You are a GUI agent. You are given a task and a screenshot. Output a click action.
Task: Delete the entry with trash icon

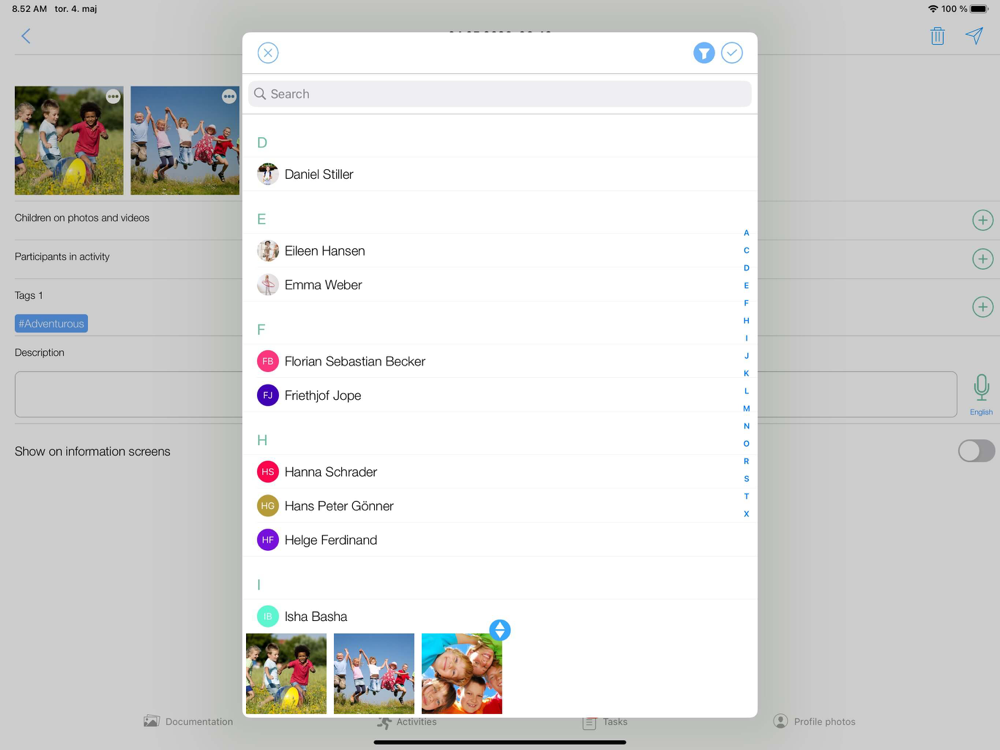pyautogui.click(x=937, y=36)
